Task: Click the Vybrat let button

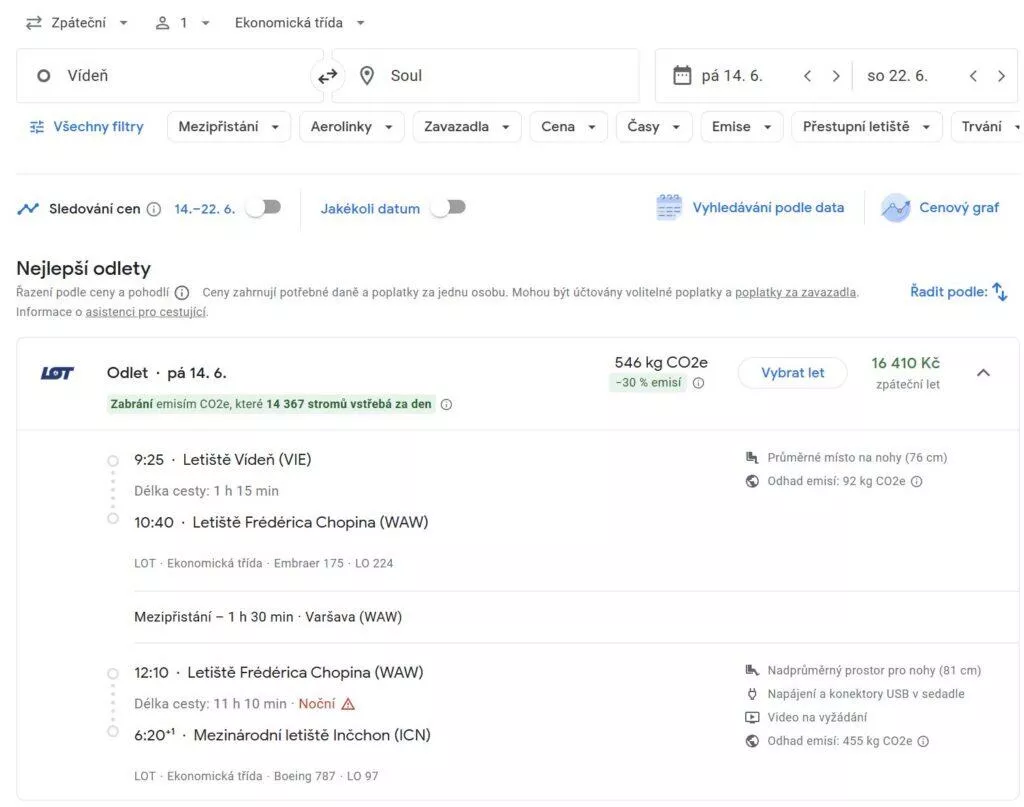Action: pos(792,373)
